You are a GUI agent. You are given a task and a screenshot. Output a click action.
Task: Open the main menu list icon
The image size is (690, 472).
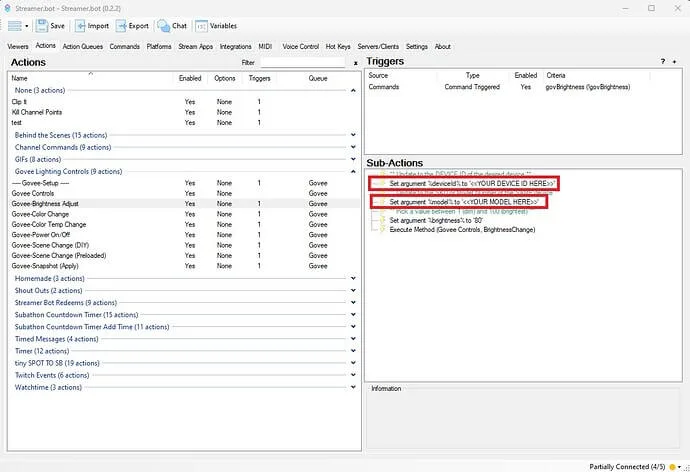(x=15, y=26)
